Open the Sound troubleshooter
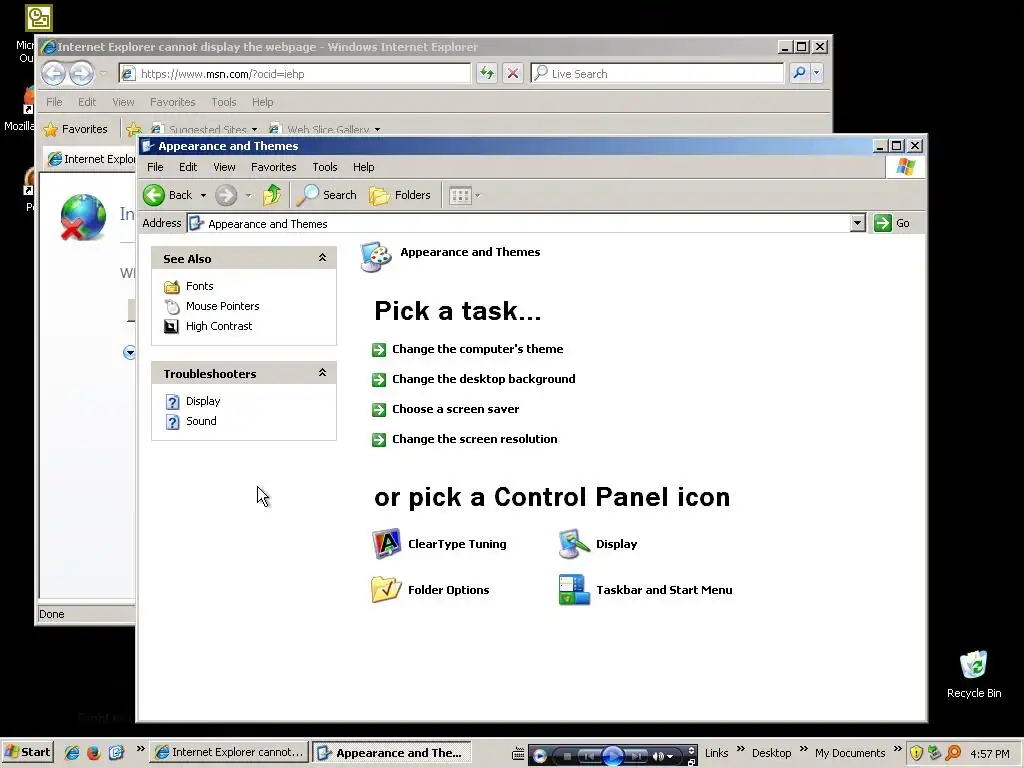This screenshot has height=768, width=1024. click(200, 421)
